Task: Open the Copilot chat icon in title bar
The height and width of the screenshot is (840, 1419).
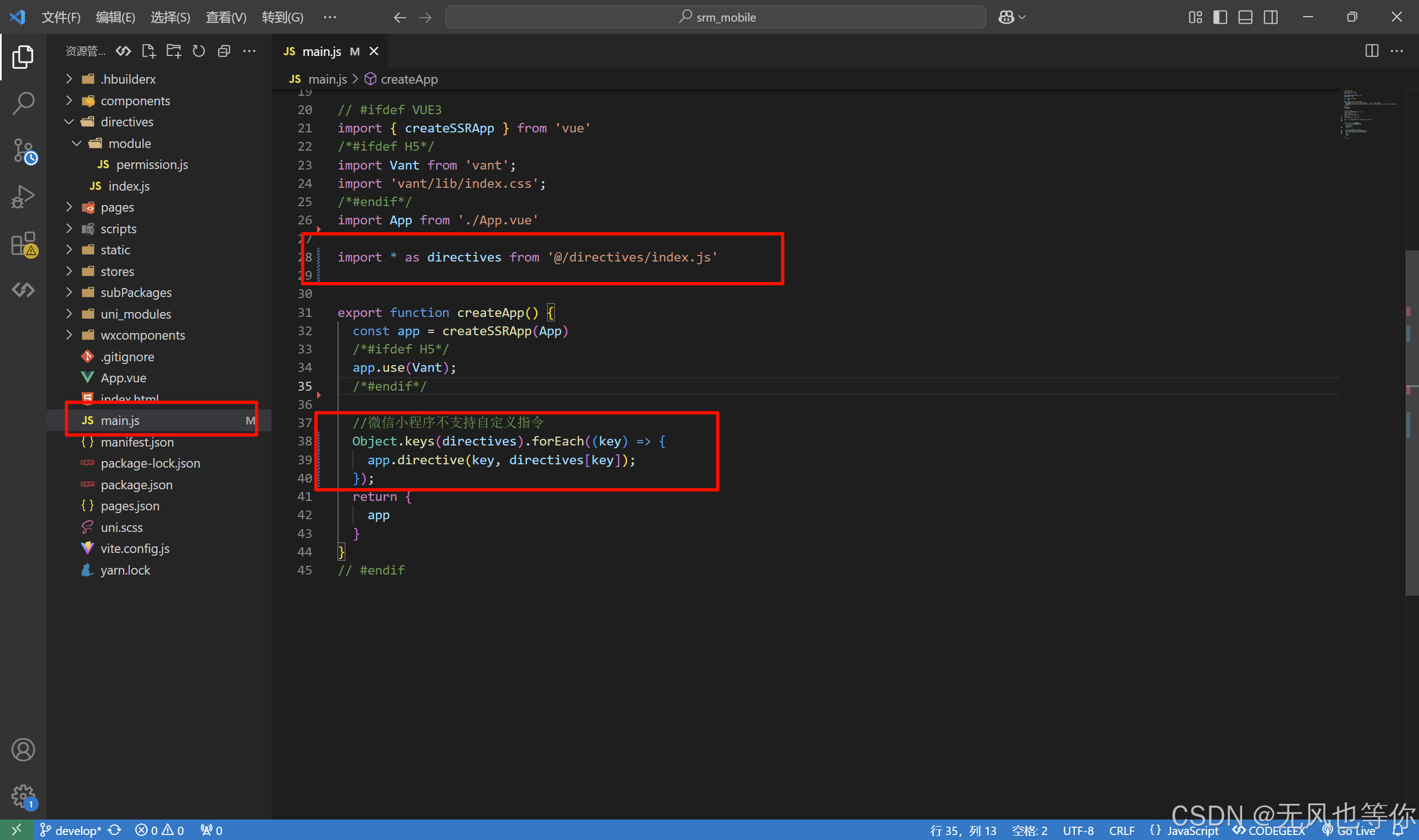Action: coord(1006,17)
